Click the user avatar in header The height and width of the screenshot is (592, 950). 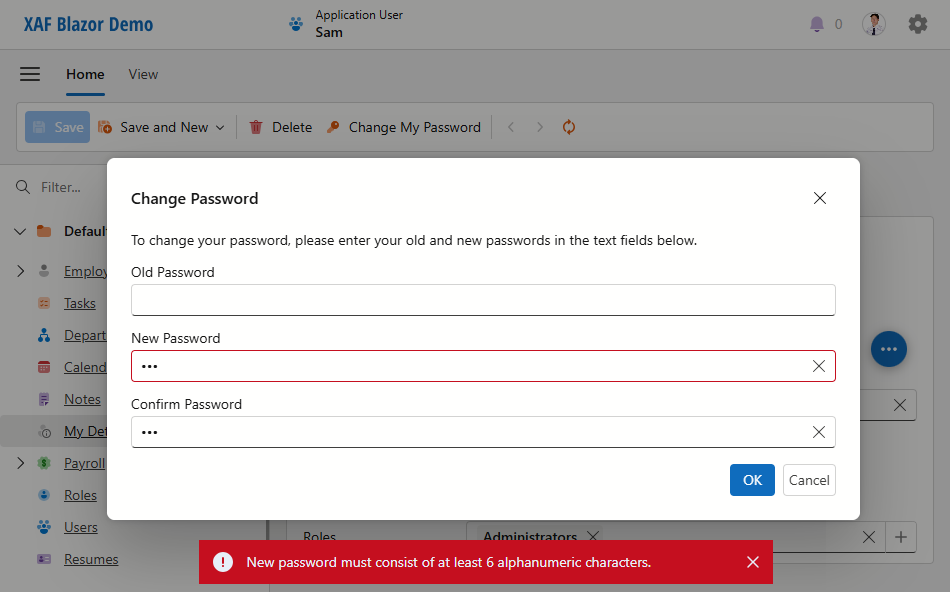873,23
